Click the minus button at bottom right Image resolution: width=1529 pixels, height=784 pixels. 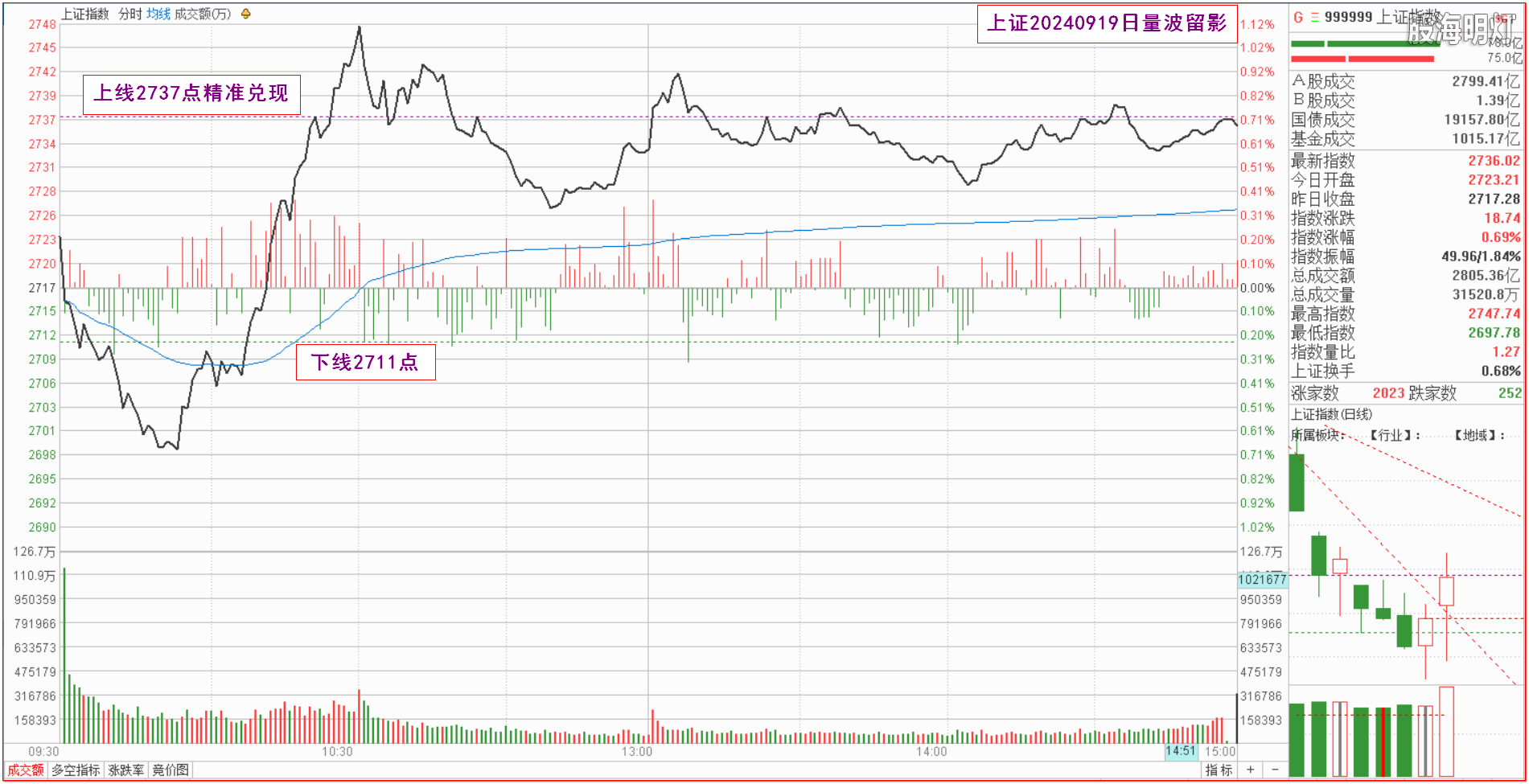pyautogui.click(x=1275, y=770)
